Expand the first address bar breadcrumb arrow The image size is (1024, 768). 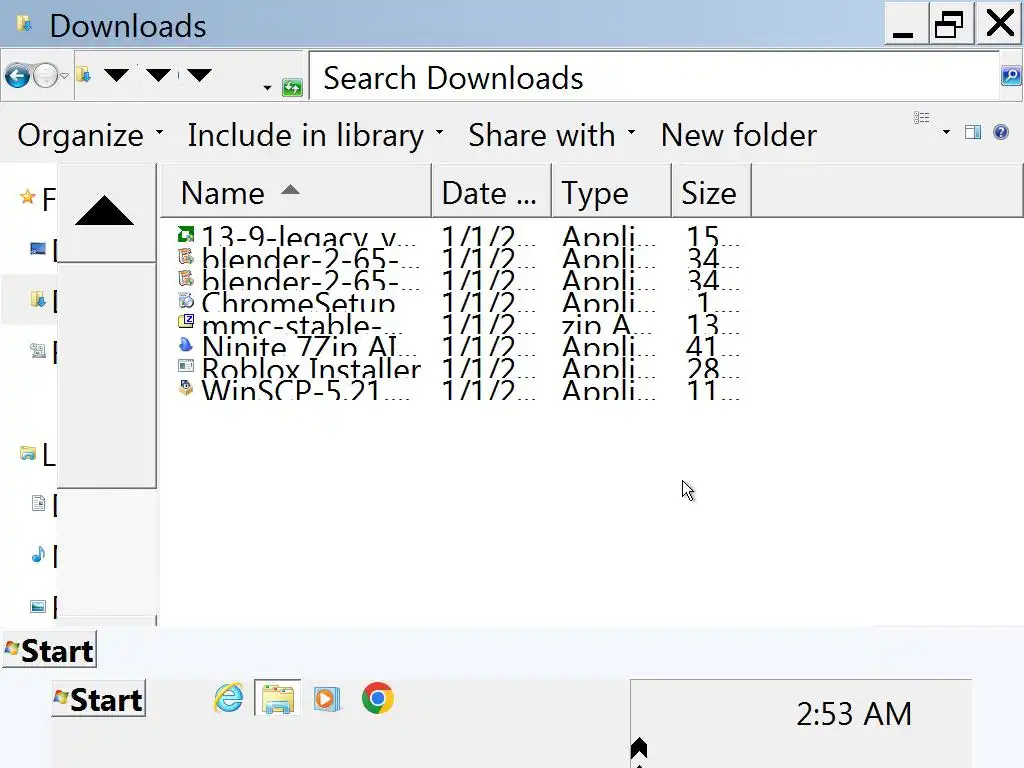pyautogui.click(x=116, y=75)
